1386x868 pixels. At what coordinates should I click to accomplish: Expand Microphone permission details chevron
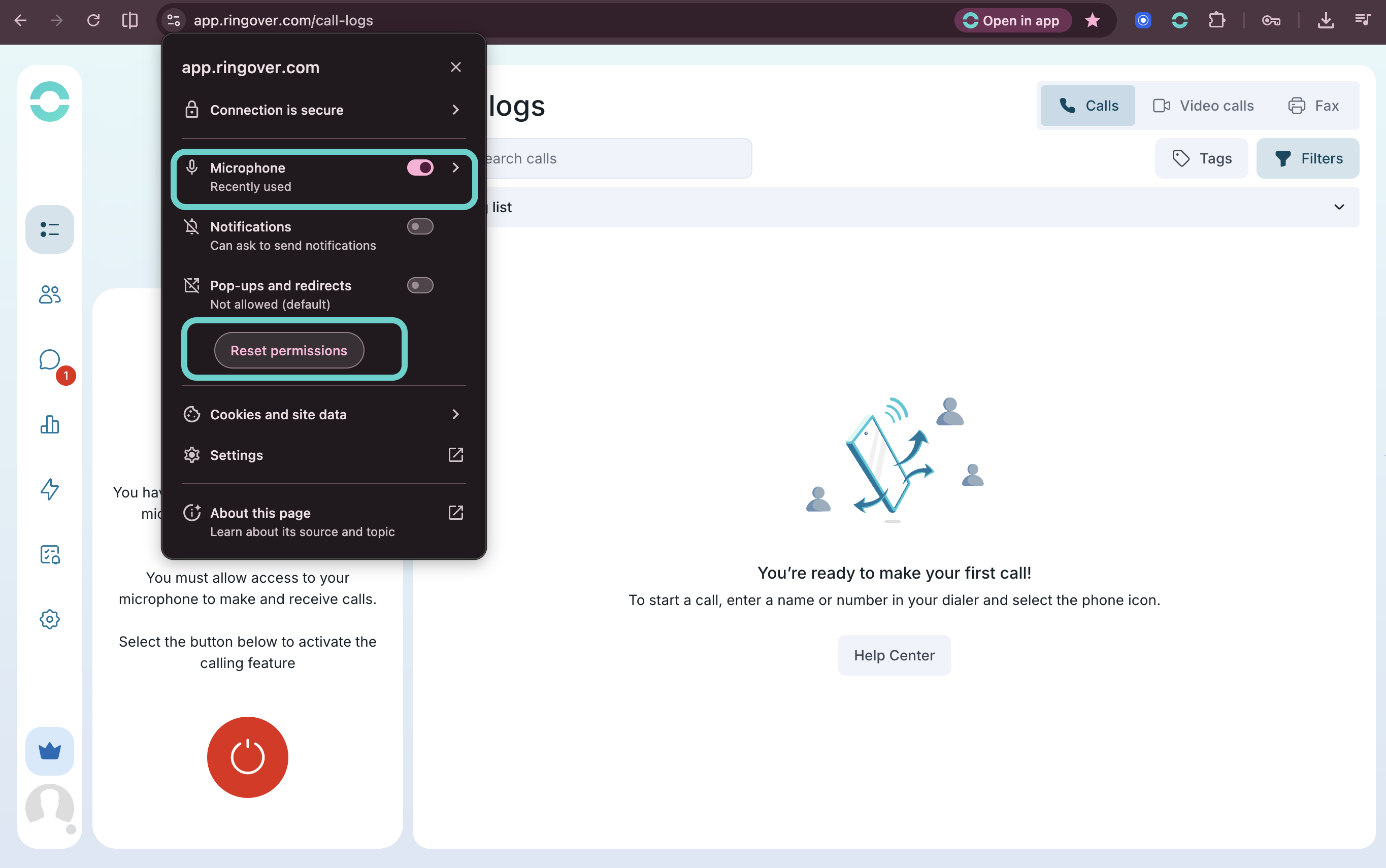tap(456, 168)
